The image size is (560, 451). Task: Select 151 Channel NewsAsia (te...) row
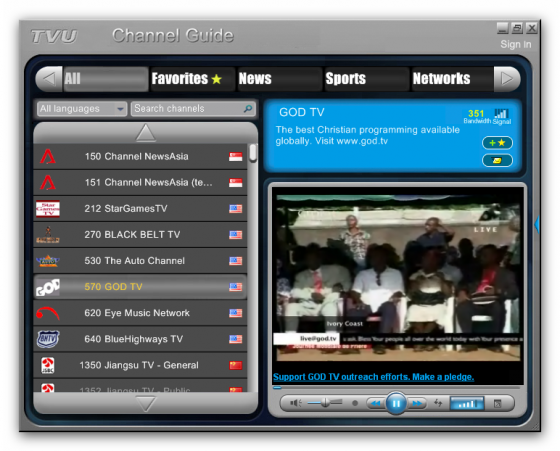pos(140,182)
